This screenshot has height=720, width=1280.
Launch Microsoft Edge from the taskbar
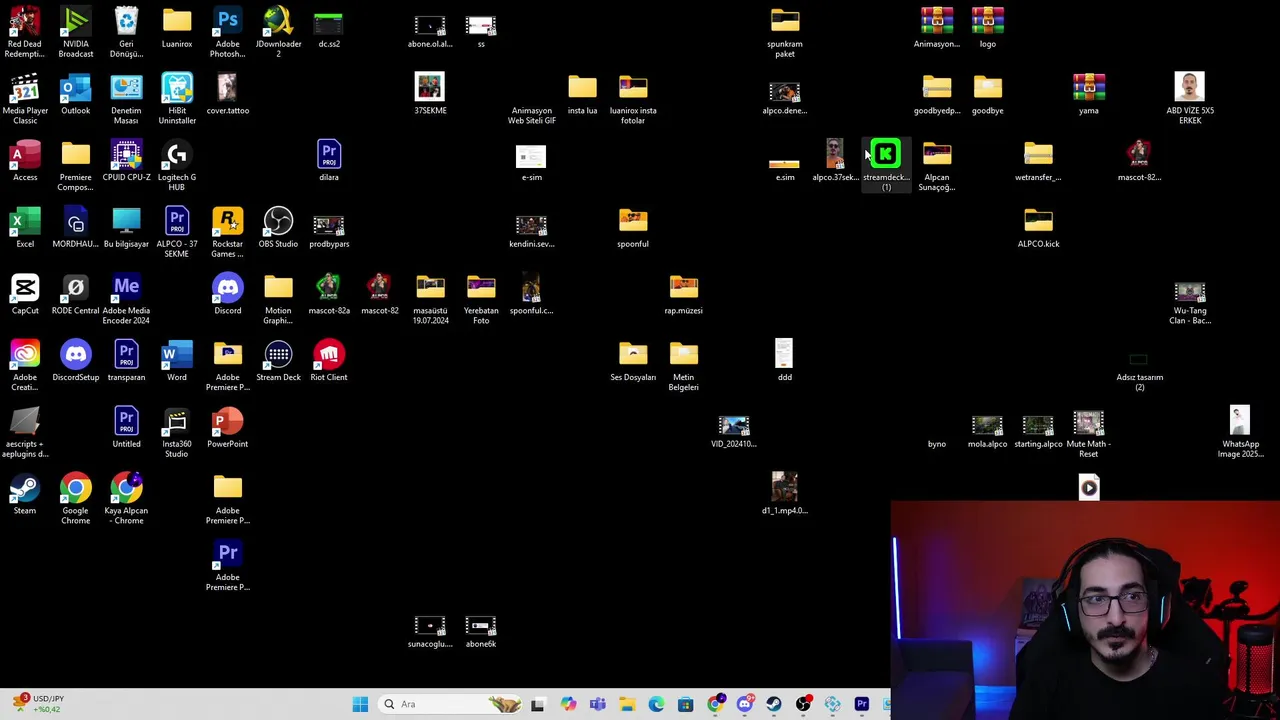point(656,704)
